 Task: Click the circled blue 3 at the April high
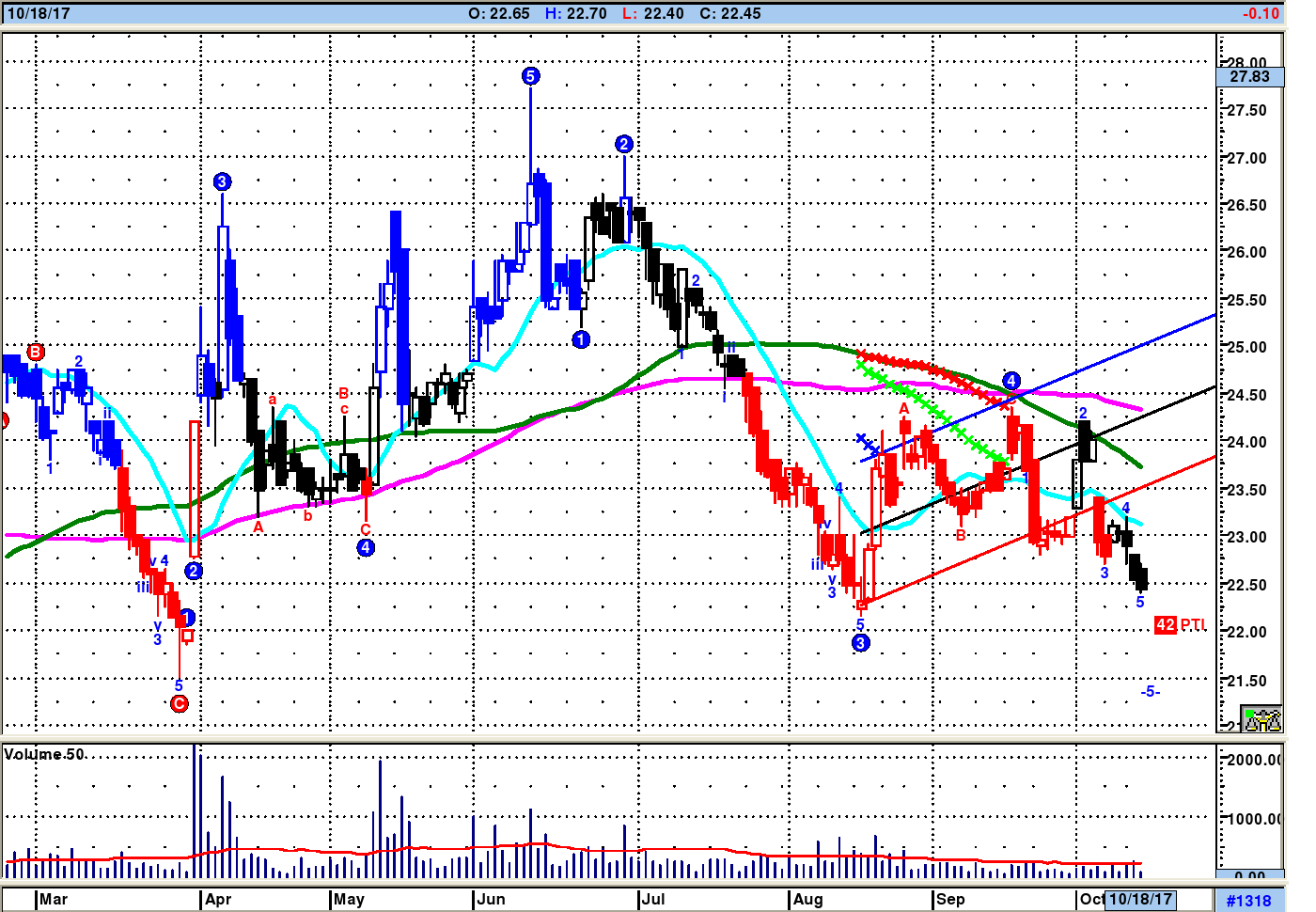(222, 181)
